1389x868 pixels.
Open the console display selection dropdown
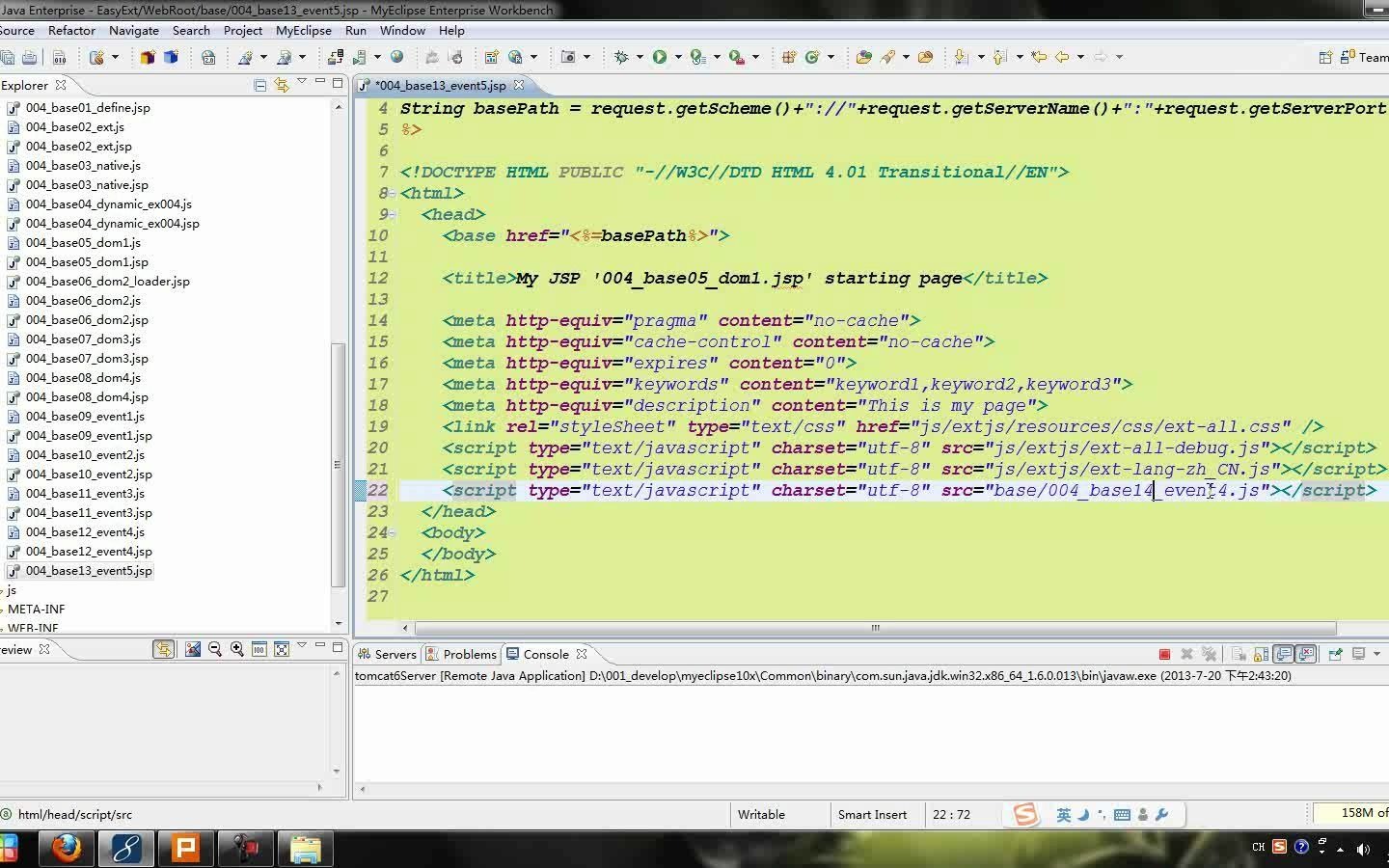[x=1376, y=654]
